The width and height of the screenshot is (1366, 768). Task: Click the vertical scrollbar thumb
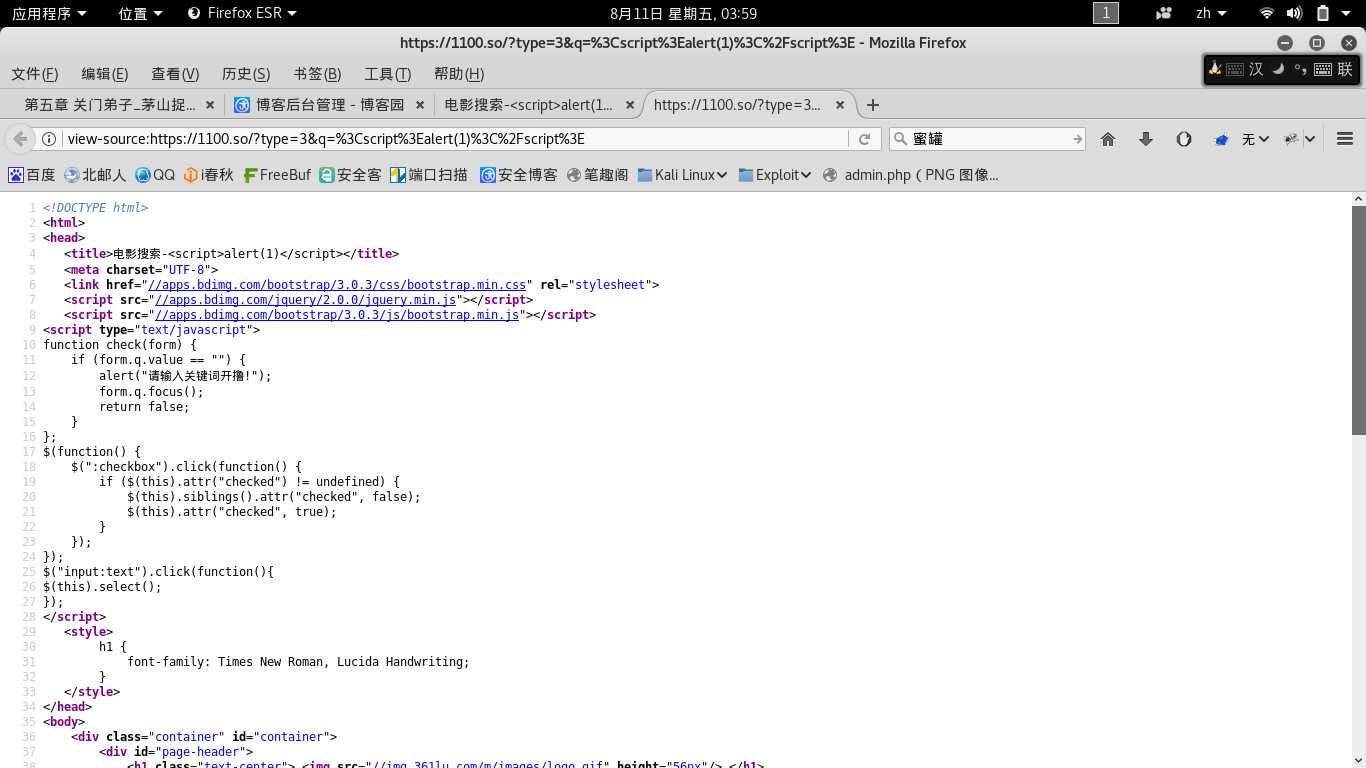coord(1359,320)
